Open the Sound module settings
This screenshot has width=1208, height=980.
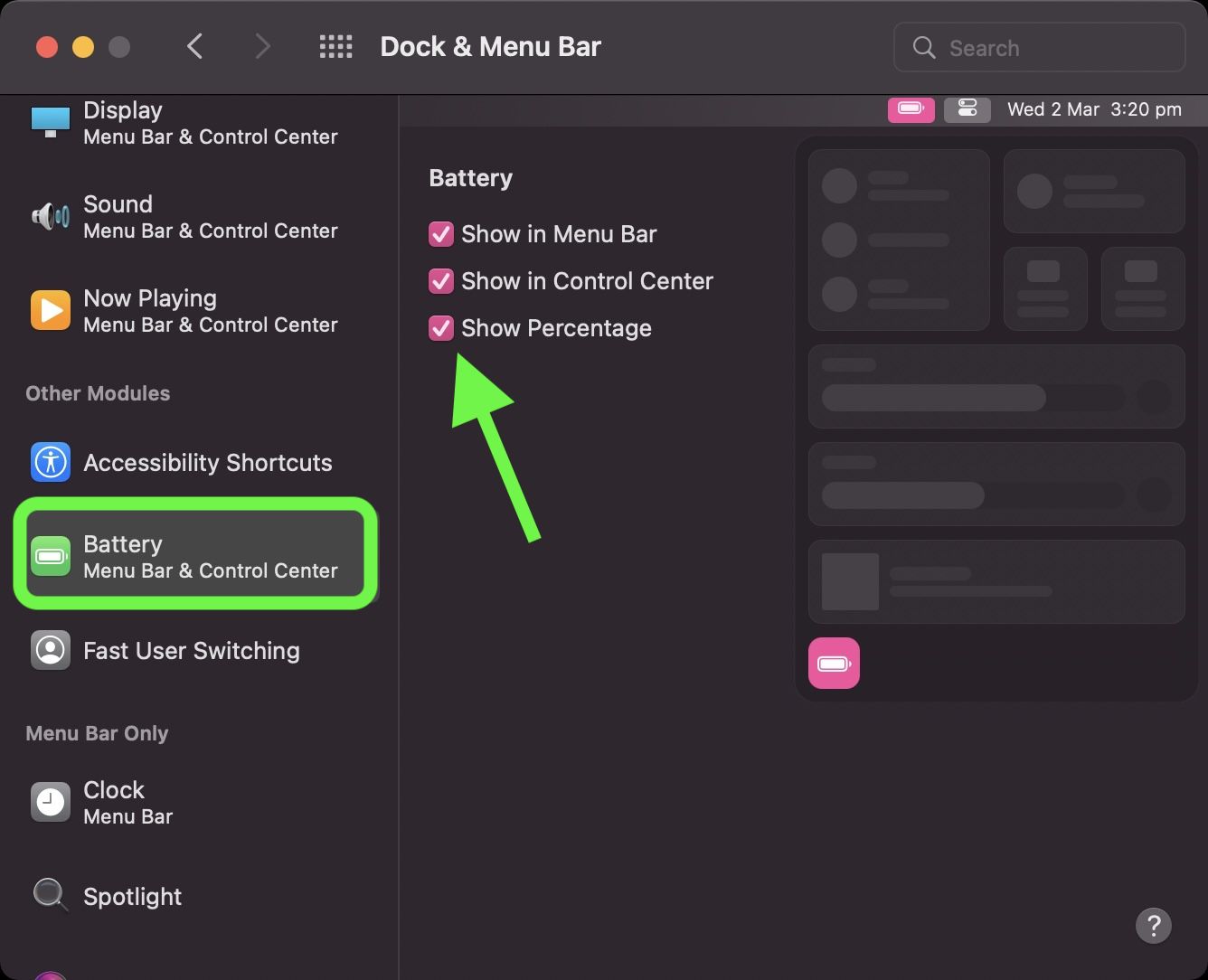click(181, 217)
